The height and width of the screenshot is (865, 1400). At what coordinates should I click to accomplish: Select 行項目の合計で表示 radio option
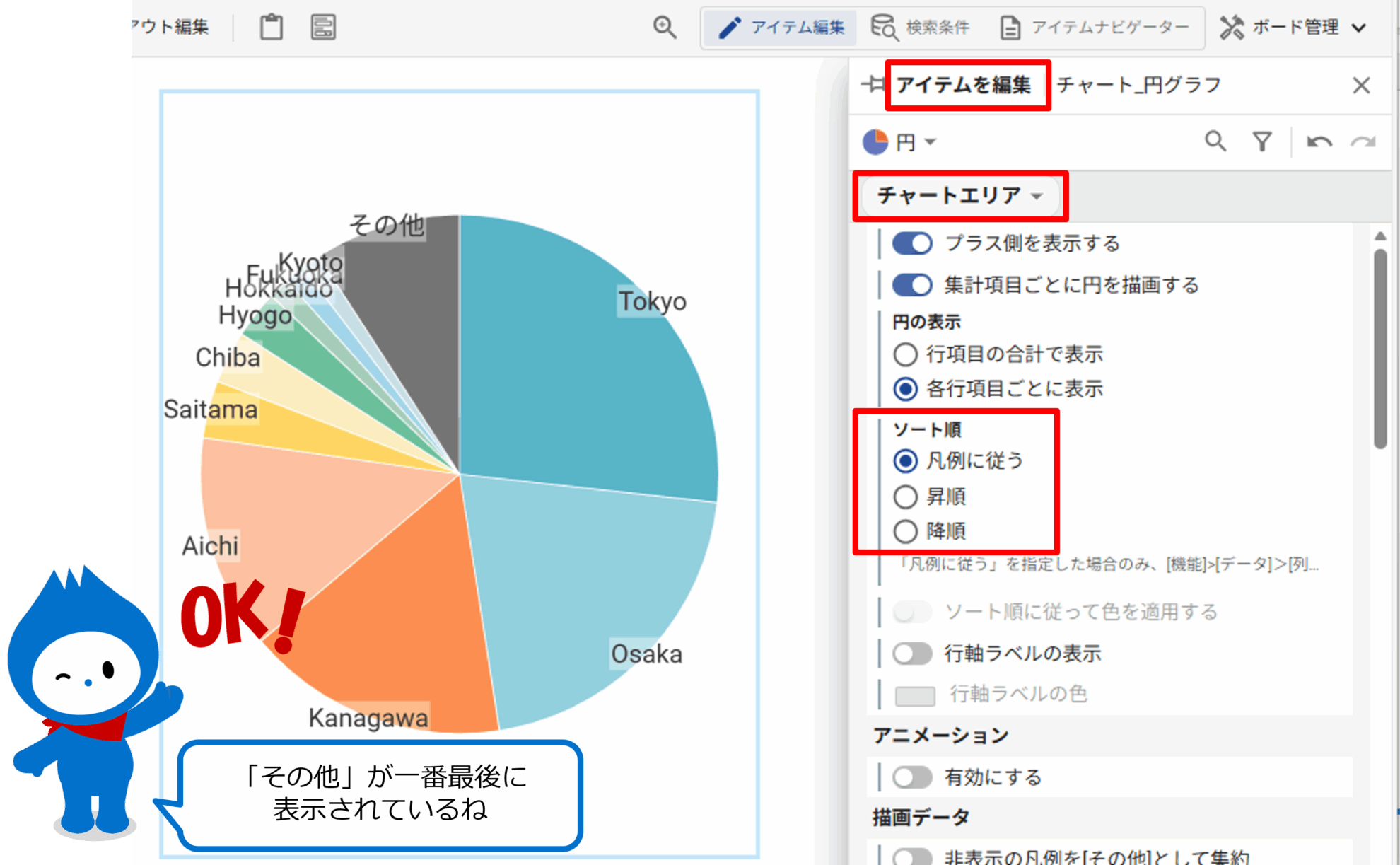(906, 354)
